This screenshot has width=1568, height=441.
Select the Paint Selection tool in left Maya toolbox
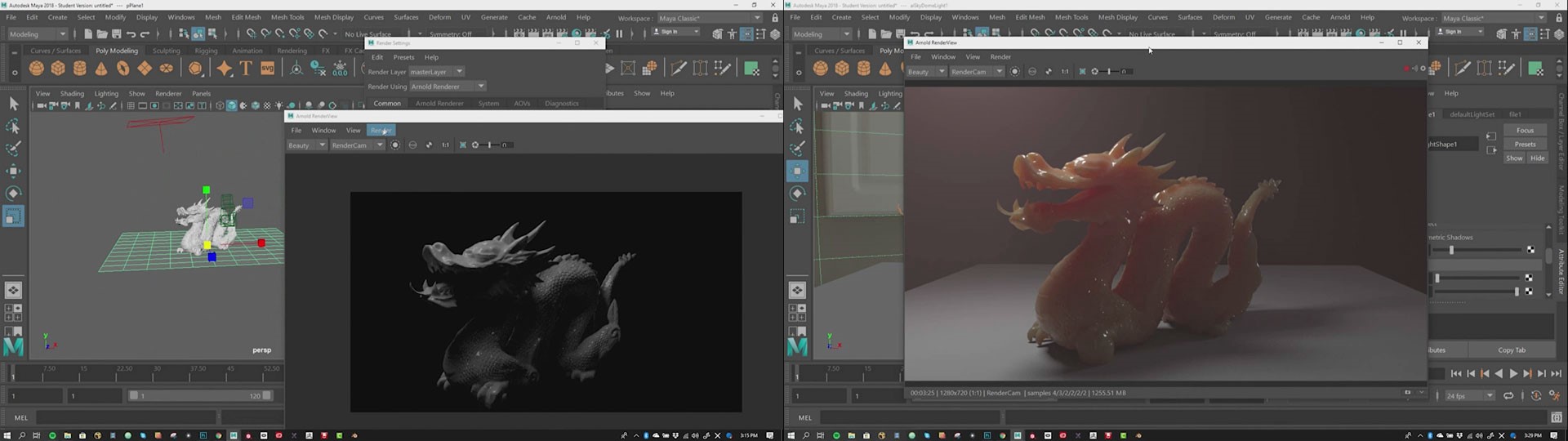click(13, 149)
